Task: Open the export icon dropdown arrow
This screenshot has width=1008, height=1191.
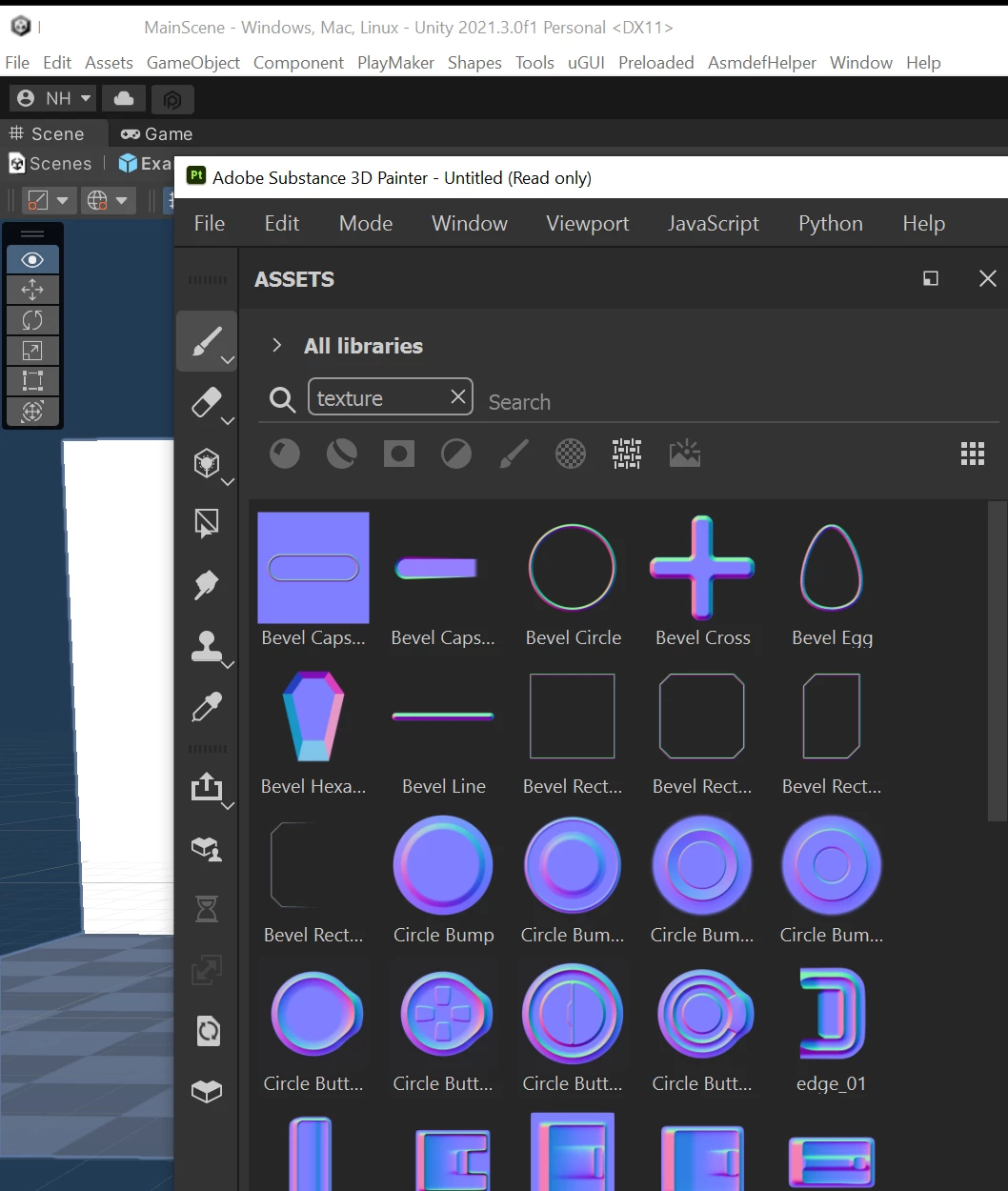Action: [x=228, y=806]
